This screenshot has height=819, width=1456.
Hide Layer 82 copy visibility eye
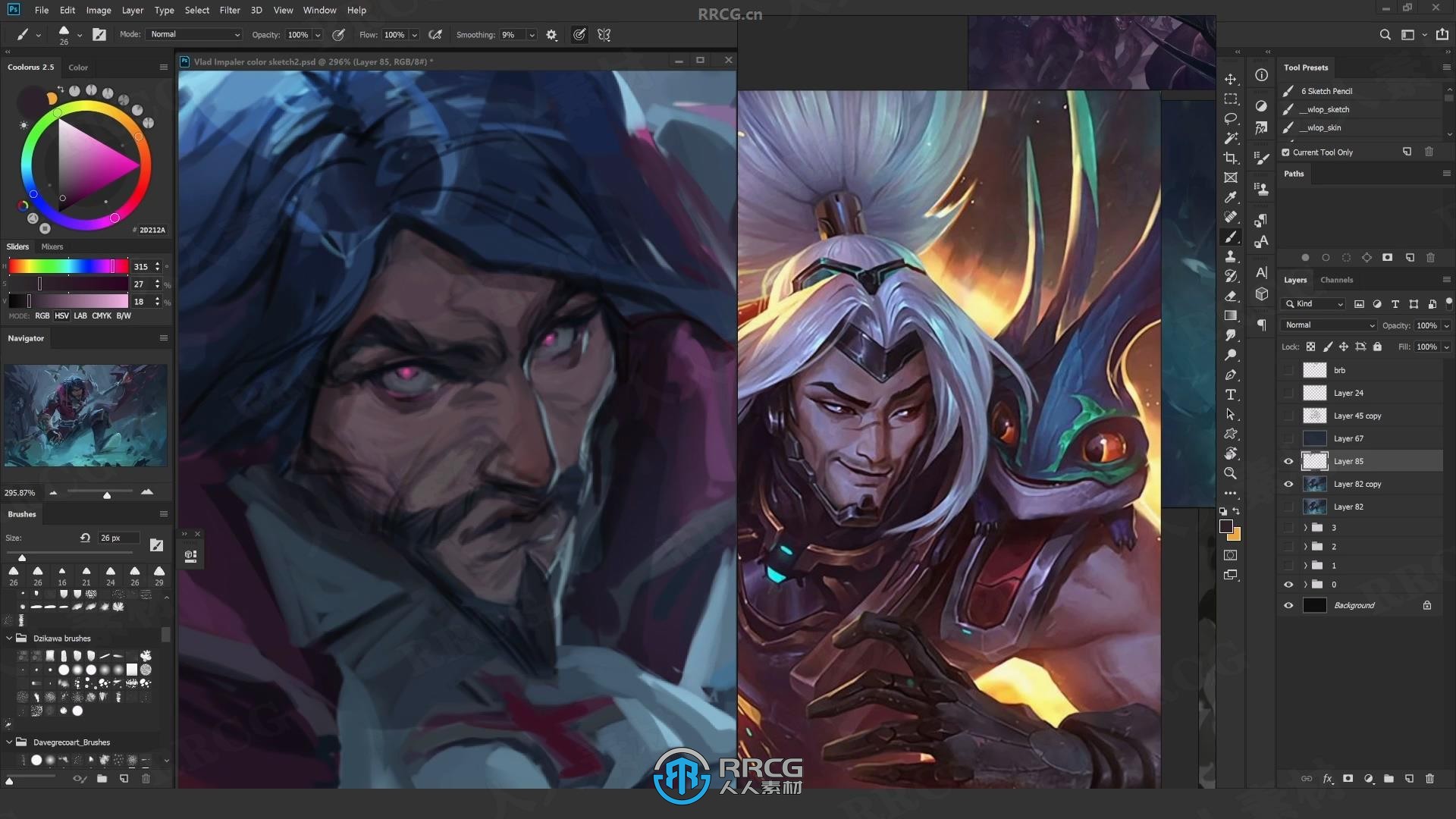click(1288, 484)
